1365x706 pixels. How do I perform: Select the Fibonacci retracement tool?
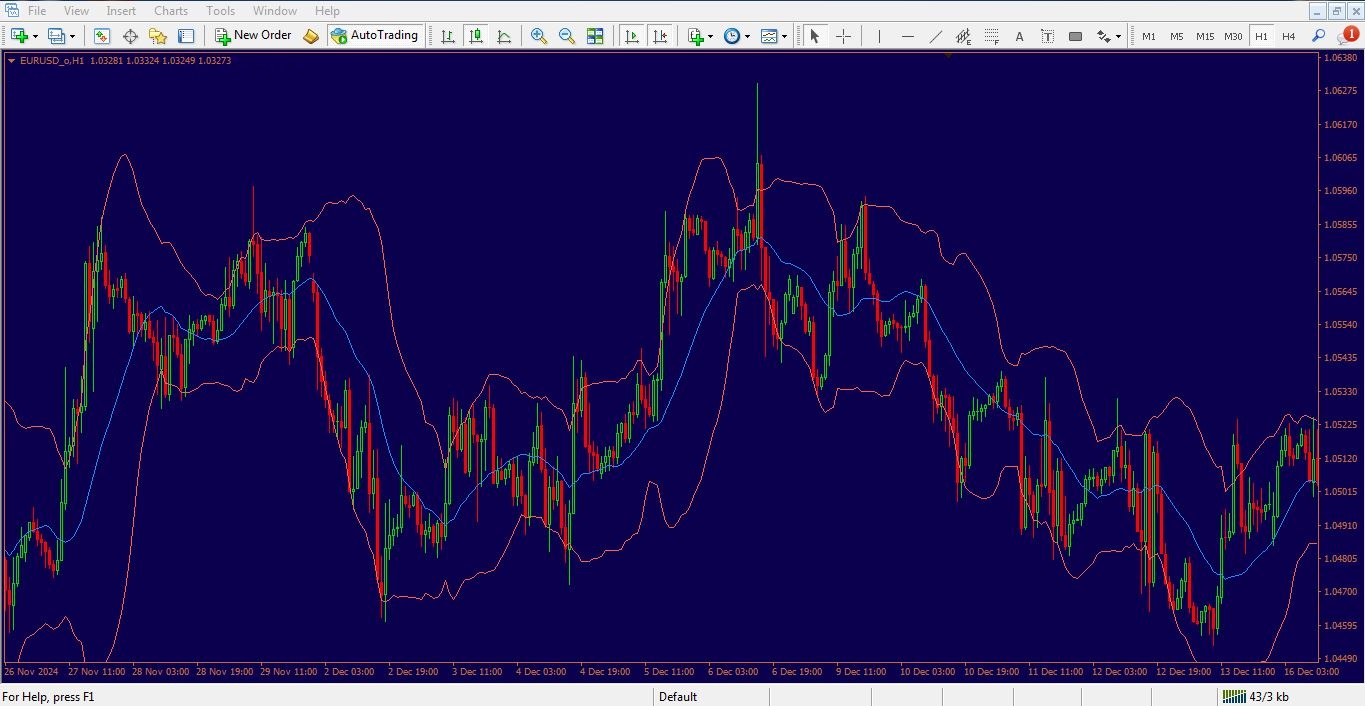click(991, 36)
